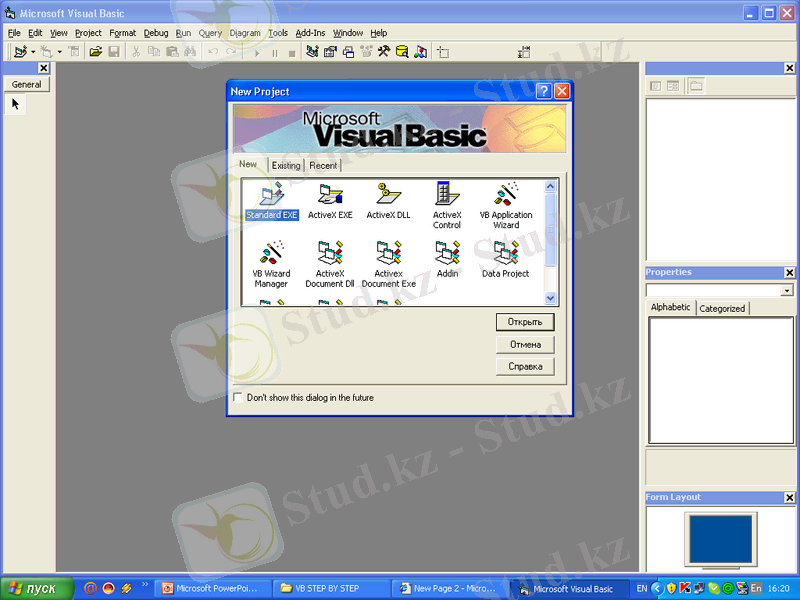
Task: Switch to the Categorized properties tab
Action: tap(722, 309)
